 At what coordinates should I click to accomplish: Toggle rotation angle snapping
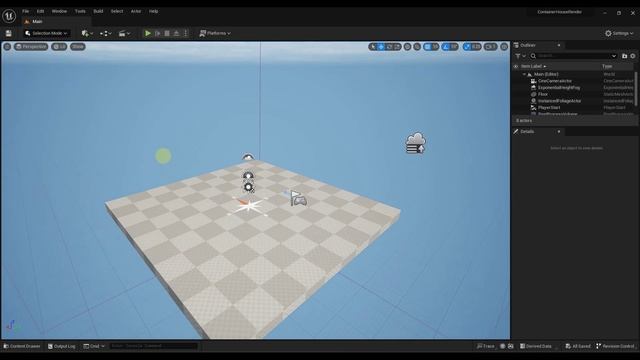tap(446, 47)
